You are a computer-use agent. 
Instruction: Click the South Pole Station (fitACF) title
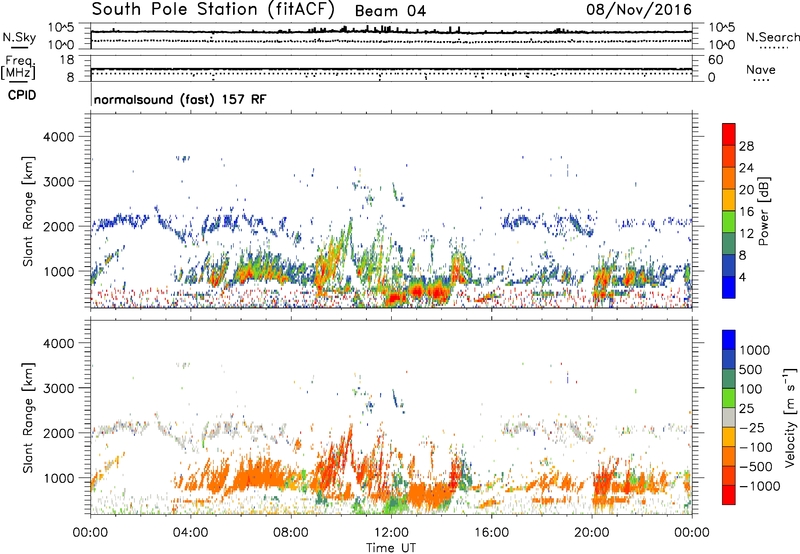pos(213,10)
